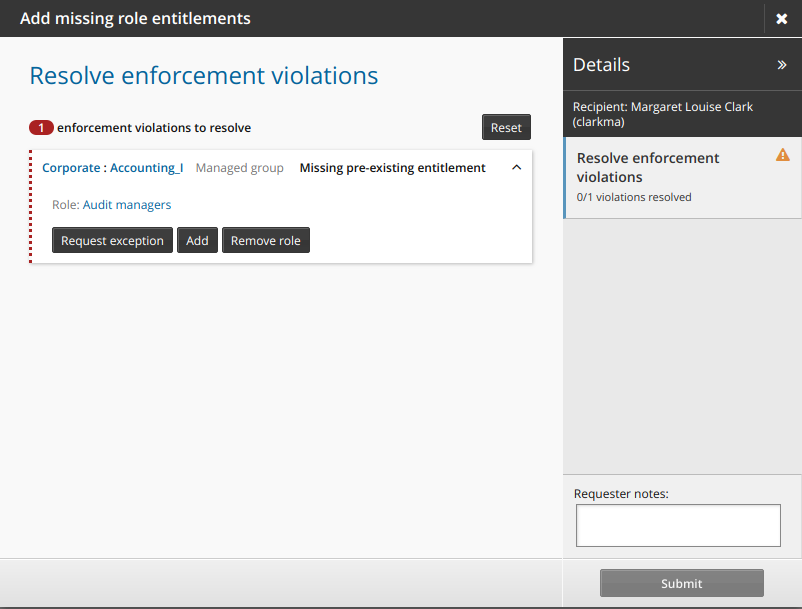Remove the Audit managers role
The height and width of the screenshot is (609, 802).
[265, 240]
